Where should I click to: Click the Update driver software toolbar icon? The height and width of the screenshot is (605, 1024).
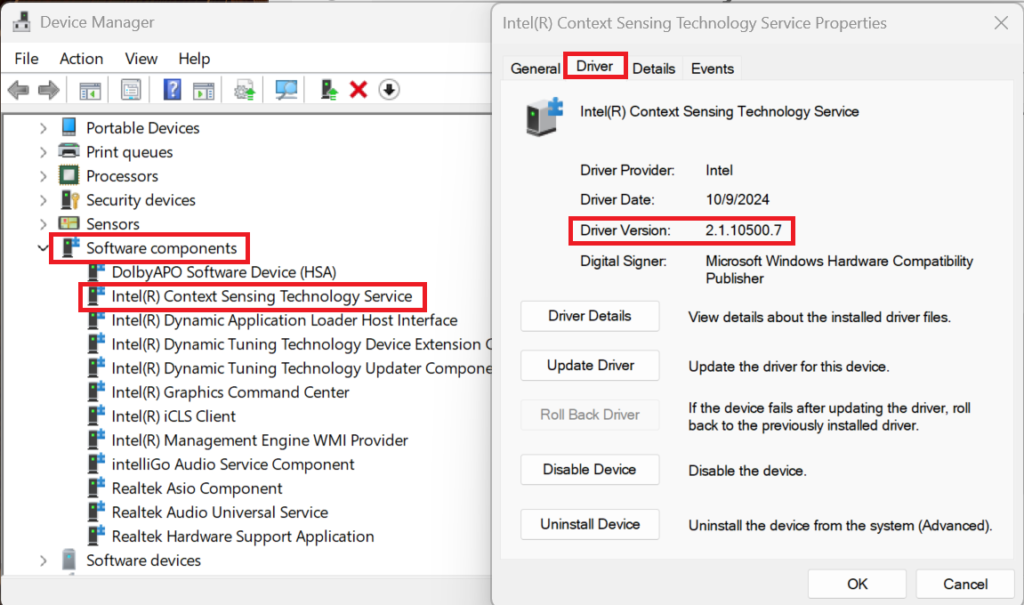pos(244,90)
